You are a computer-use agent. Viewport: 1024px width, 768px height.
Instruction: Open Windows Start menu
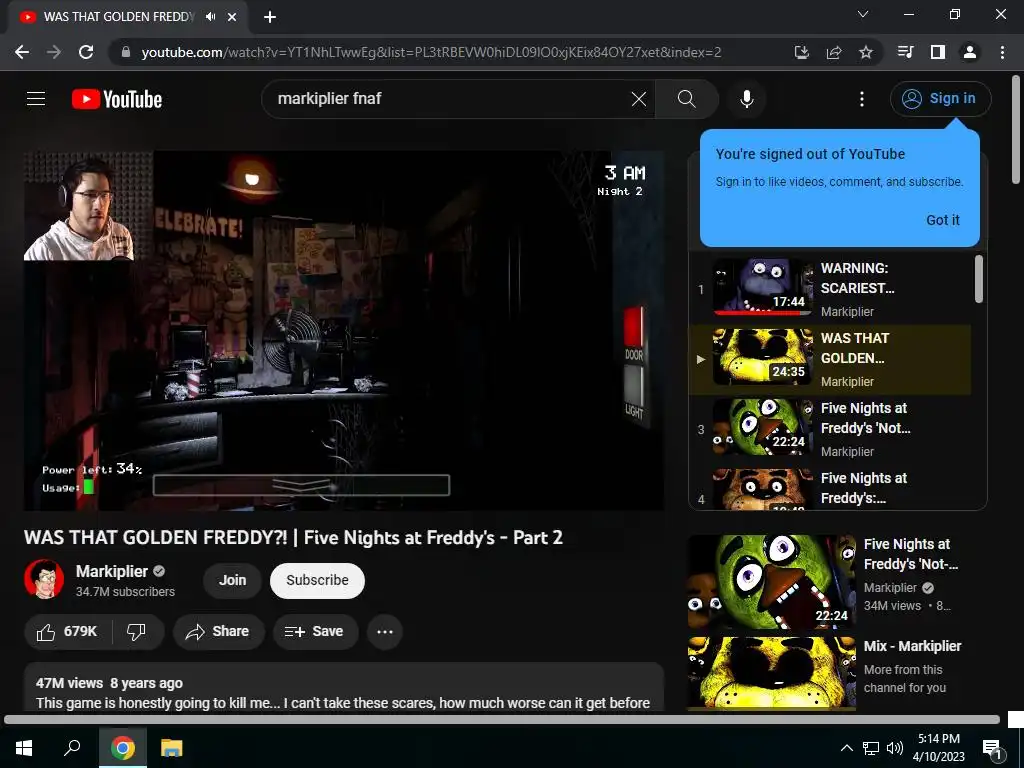tap(24, 748)
